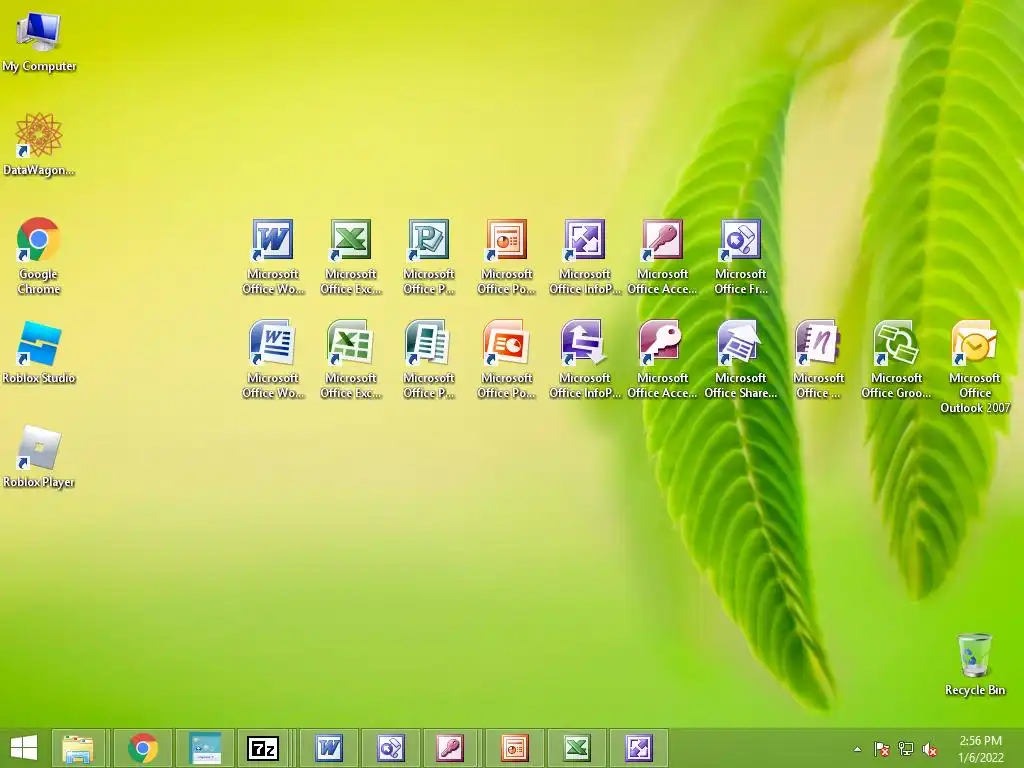Select the Excel 2003 shortcut with green X
This screenshot has width=1024, height=768.
[351, 256]
